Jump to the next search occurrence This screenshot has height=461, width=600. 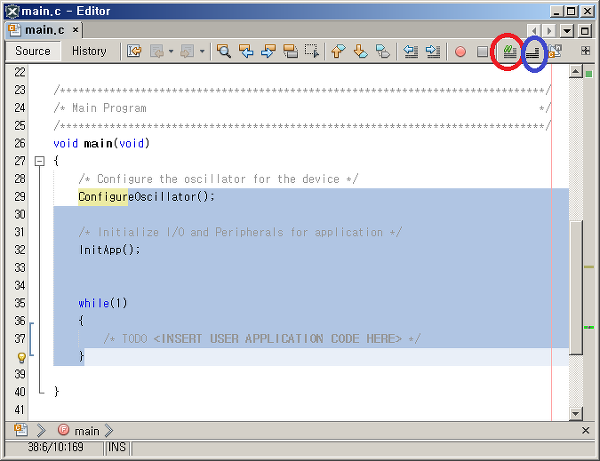click(x=268, y=51)
